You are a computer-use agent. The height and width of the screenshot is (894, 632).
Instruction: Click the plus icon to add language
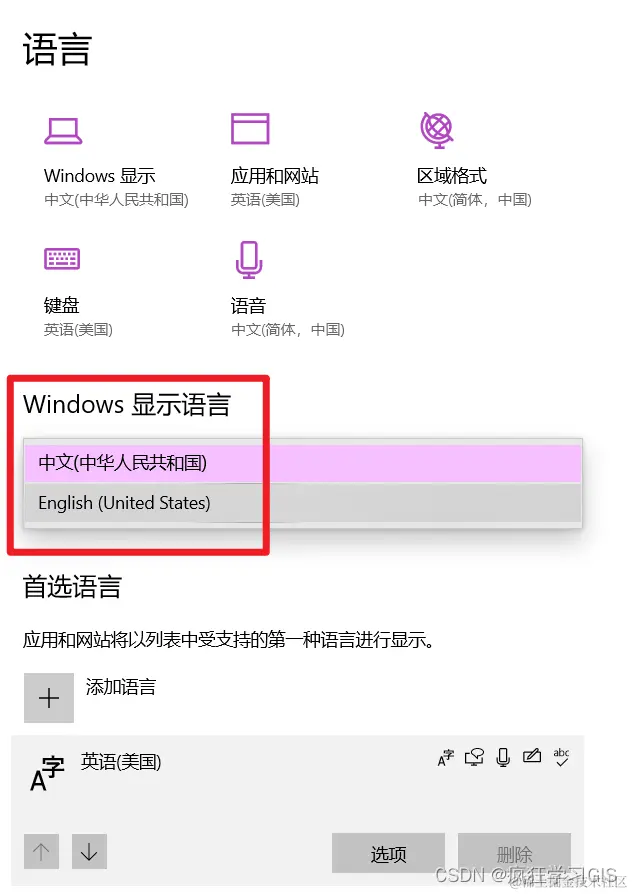click(x=49, y=698)
